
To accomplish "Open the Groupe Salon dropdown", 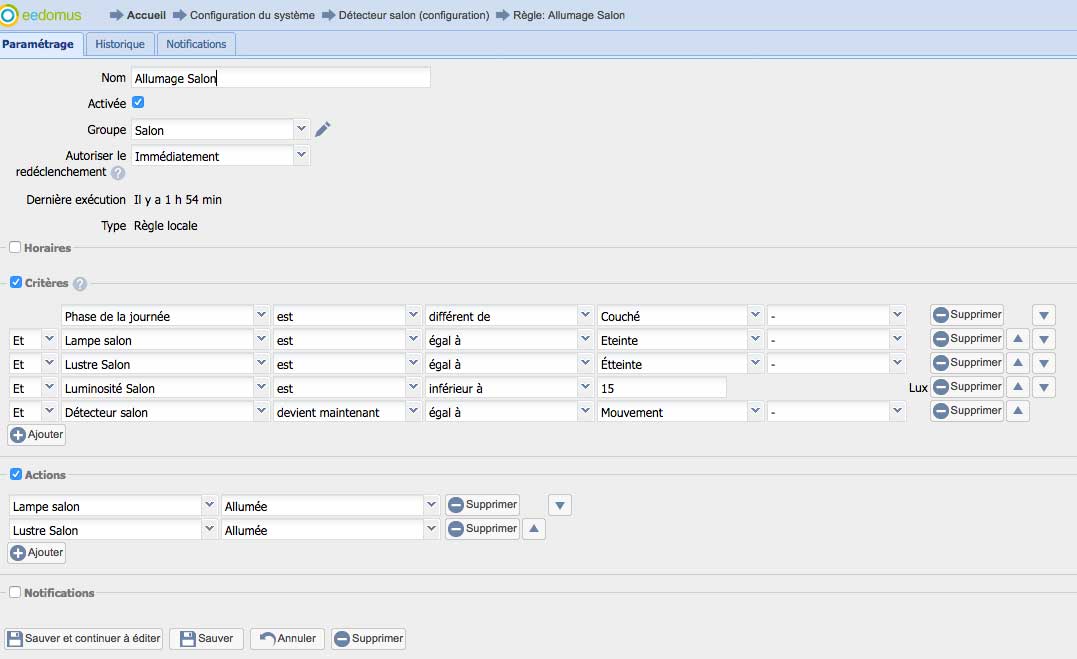I will (301, 129).
